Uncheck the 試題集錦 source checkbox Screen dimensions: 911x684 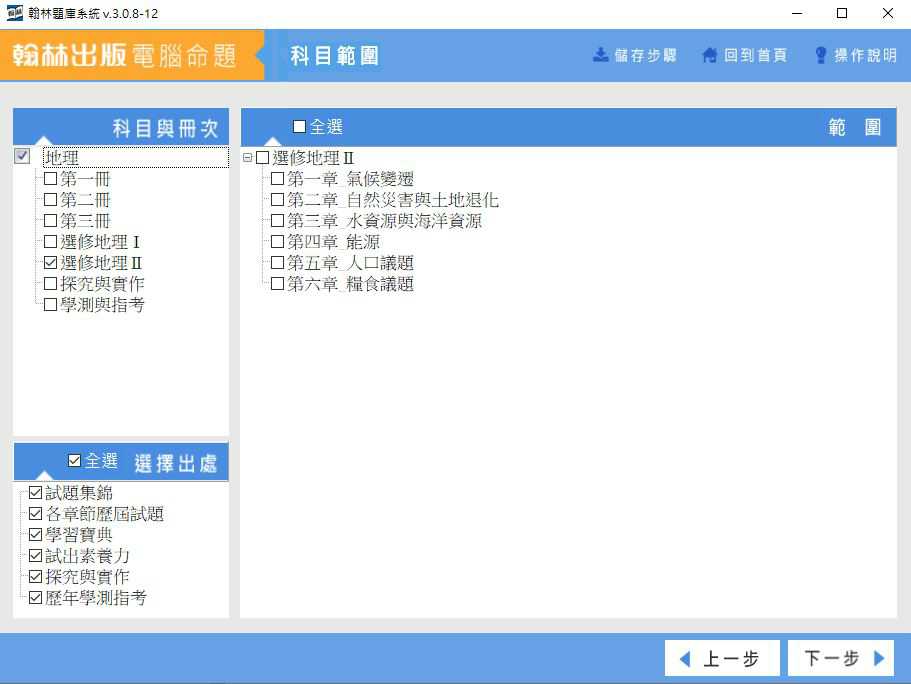pyautogui.click(x=35, y=492)
